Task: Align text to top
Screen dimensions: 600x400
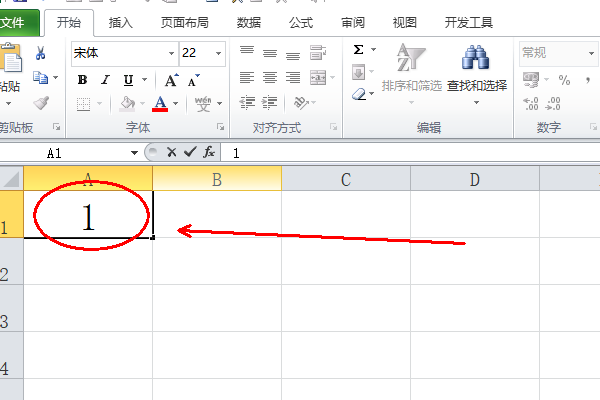Action: click(x=247, y=50)
